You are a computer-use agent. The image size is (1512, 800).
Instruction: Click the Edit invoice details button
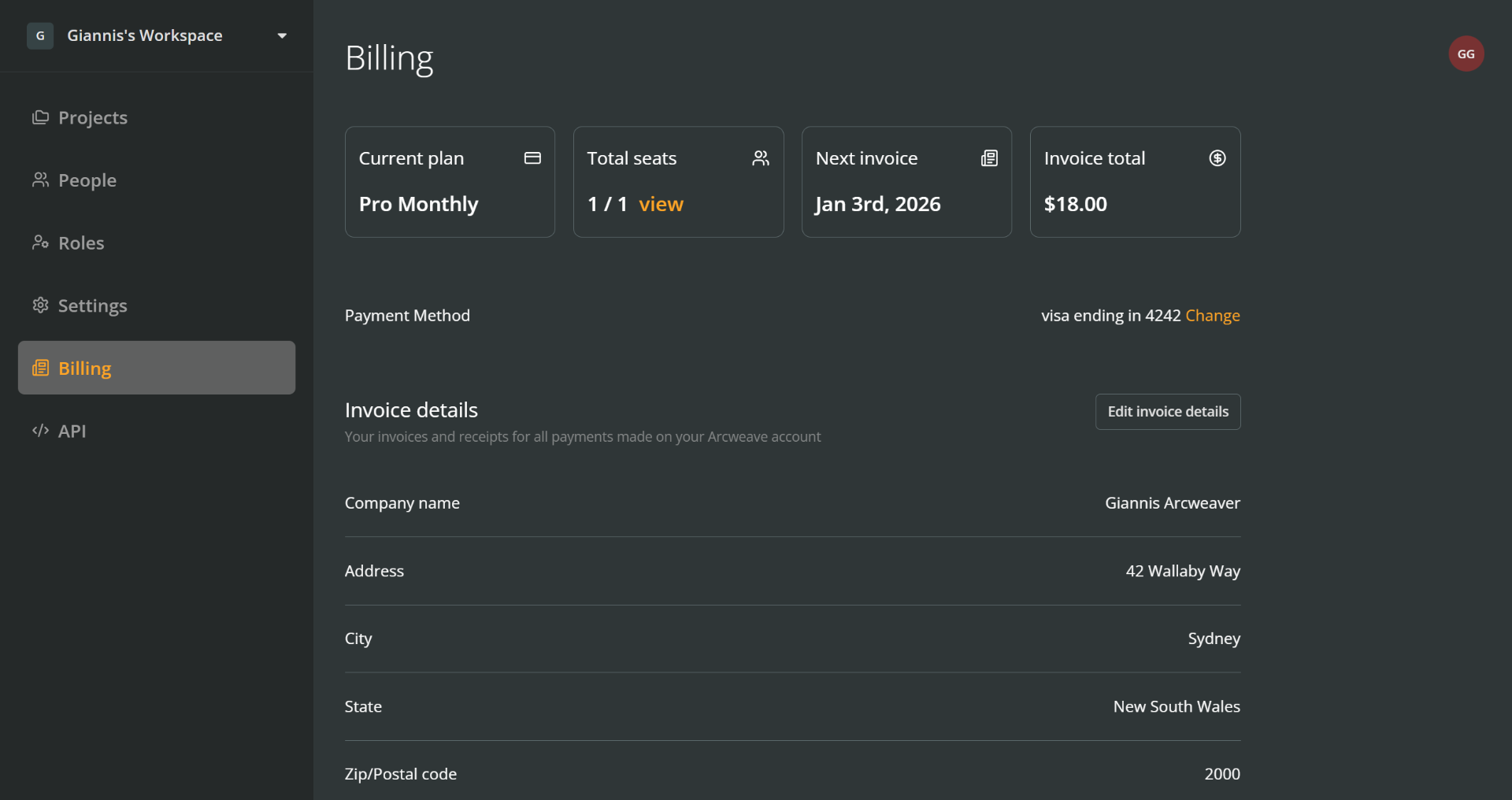(1167, 411)
